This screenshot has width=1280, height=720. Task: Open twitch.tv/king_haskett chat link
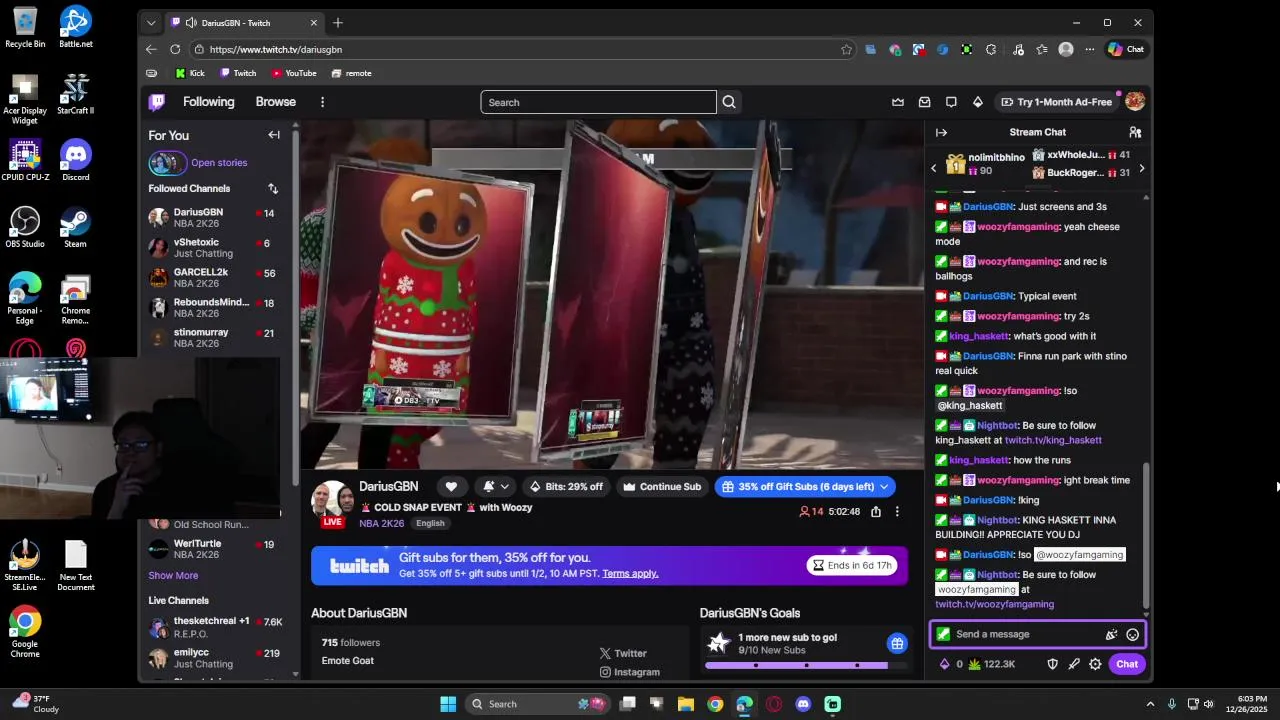(x=1053, y=440)
